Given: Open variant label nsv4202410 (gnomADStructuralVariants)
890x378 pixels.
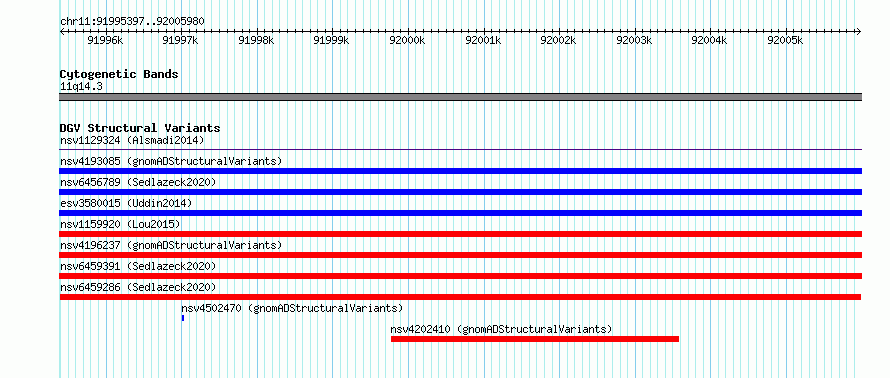Looking at the screenshot, I should 502,329.
